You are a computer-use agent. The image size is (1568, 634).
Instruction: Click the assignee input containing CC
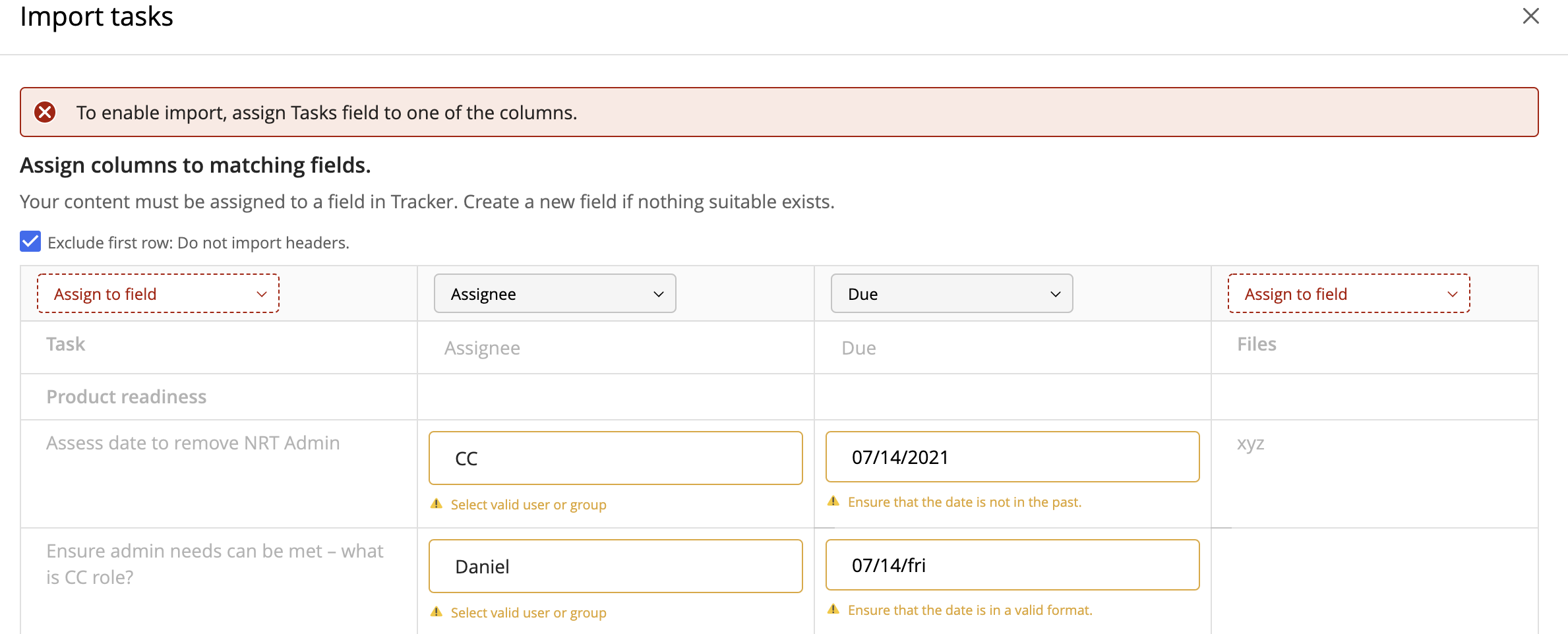tap(615, 458)
